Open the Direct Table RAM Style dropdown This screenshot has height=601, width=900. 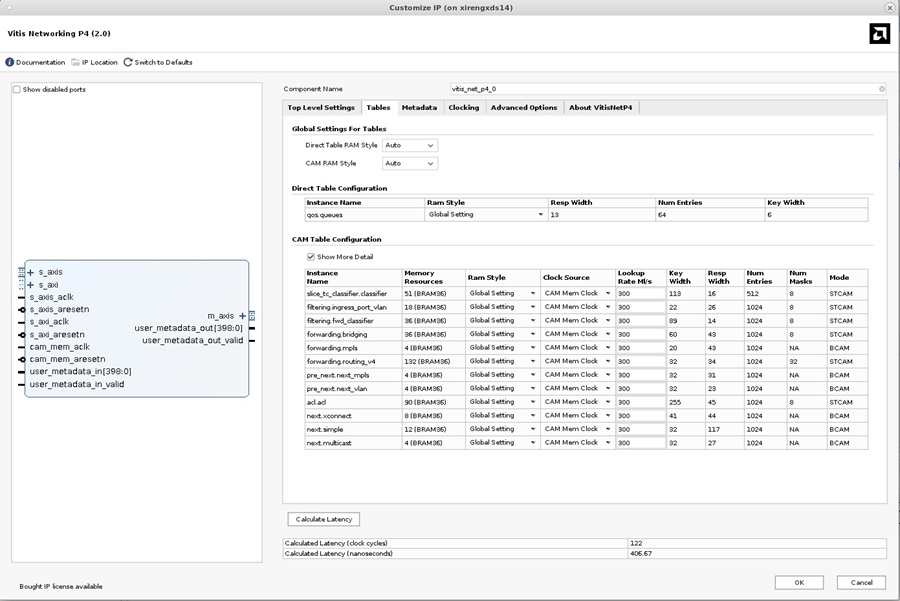tap(410, 145)
